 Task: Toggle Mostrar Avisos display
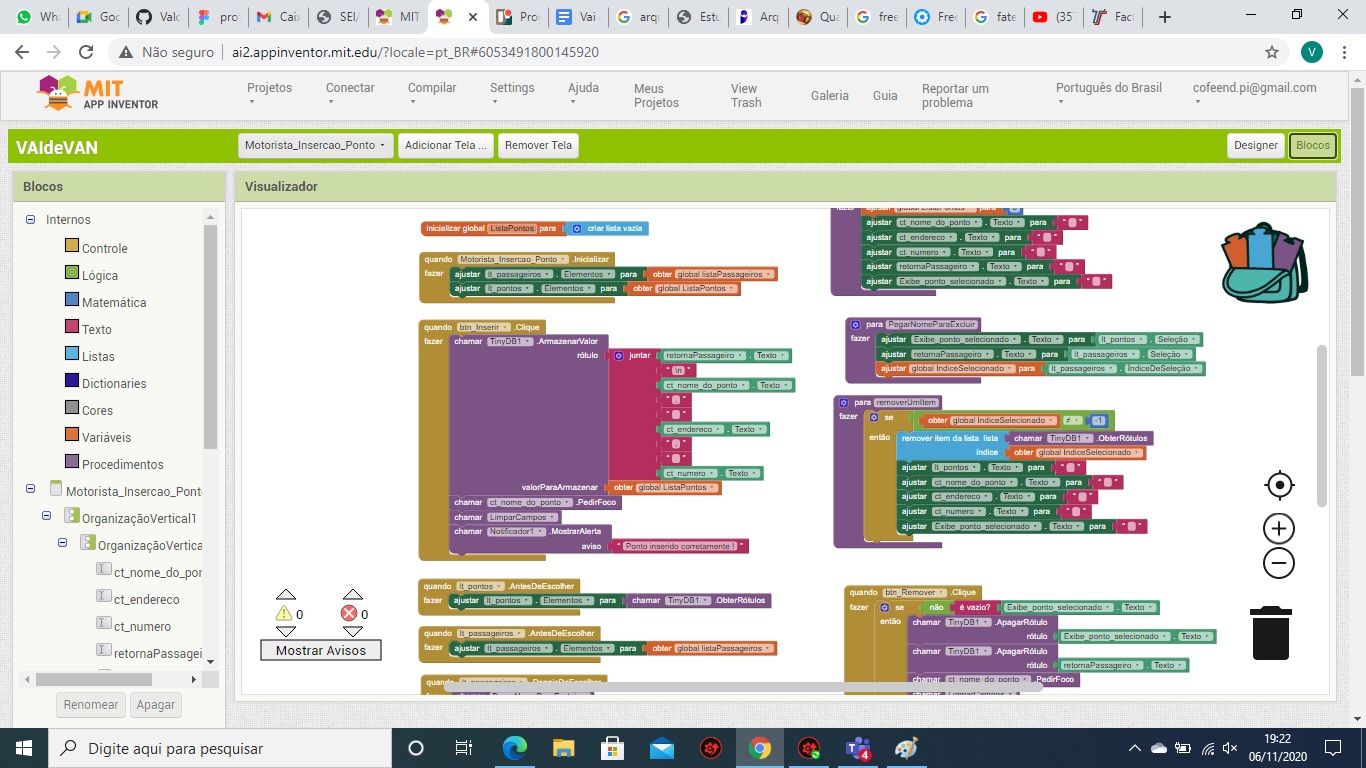pos(319,649)
